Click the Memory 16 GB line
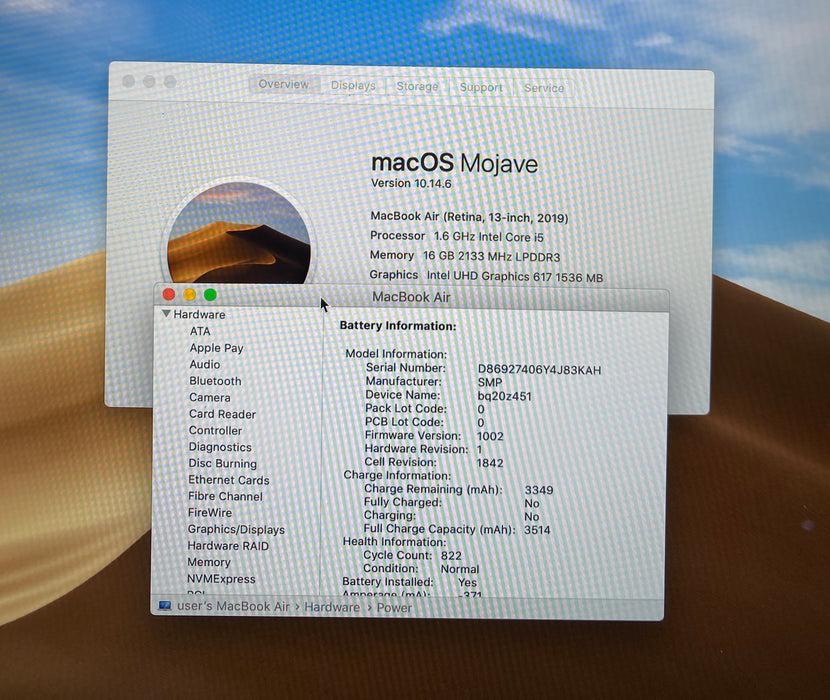The image size is (830, 700). pyautogui.click(x=465, y=256)
